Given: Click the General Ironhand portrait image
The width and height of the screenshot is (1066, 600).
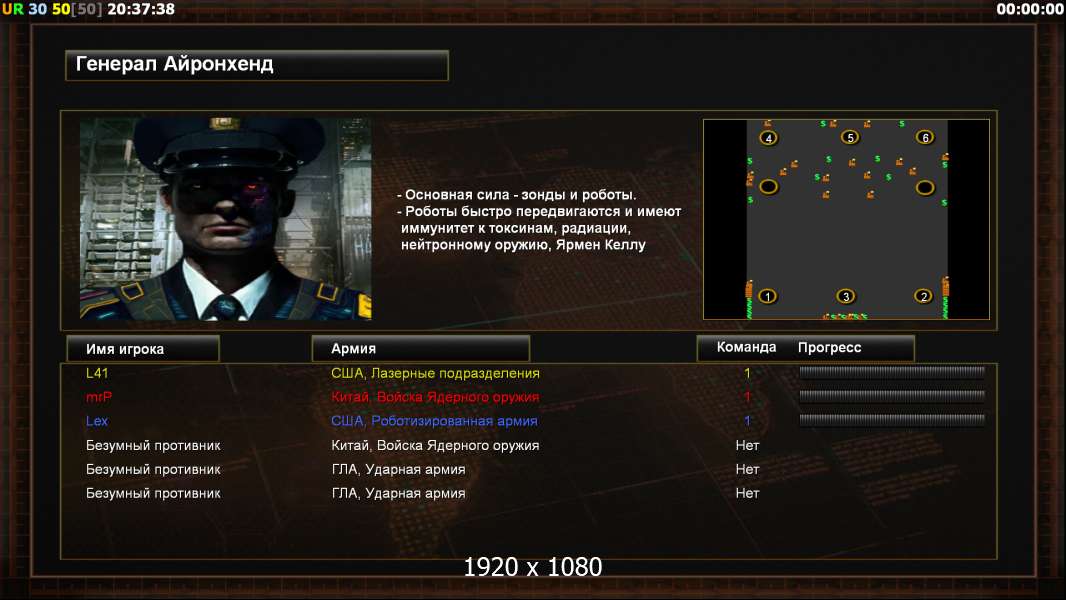Looking at the screenshot, I should pos(226,219).
